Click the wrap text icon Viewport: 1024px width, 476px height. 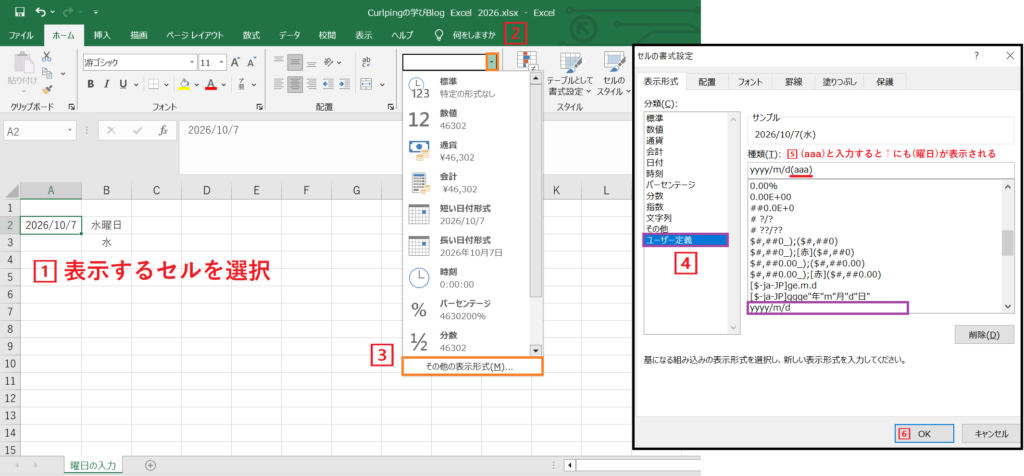(x=366, y=63)
